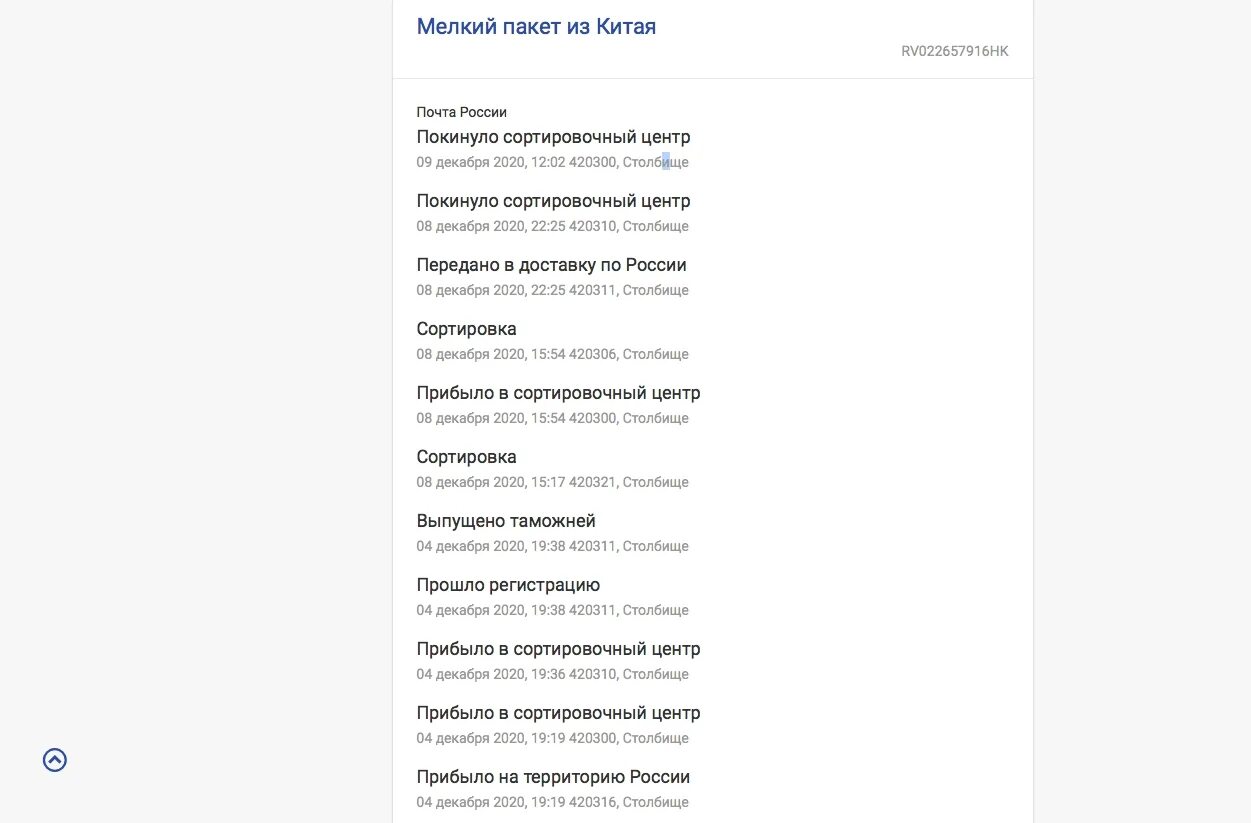Viewport: 1251px width, 823px height.
Task: Click the "Сортировка" status above the 15:54 timestamp
Action: 466,329
